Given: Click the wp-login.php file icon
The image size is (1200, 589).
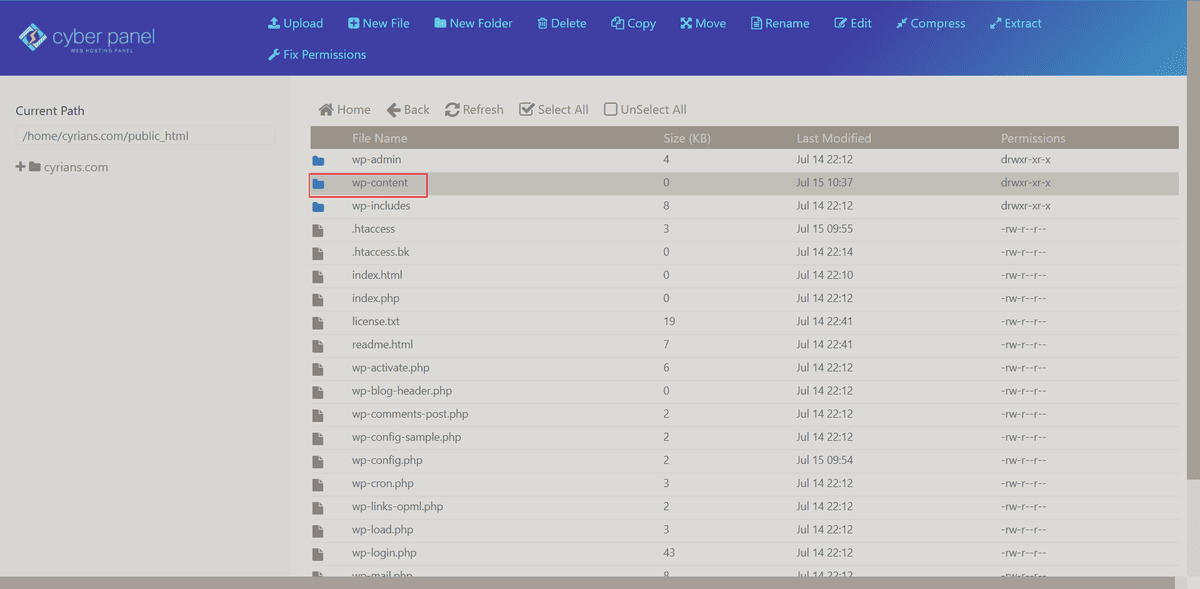Looking at the screenshot, I should tap(318, 553).
